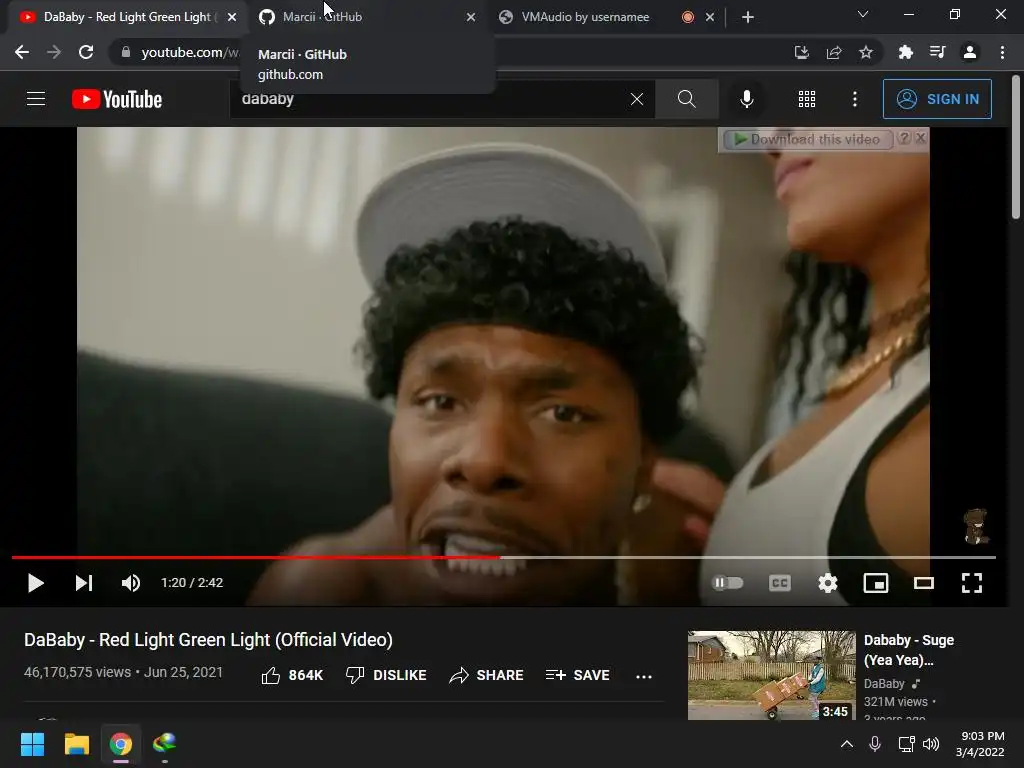Close the VMAudio tab
Viewport: 1024px width, 768px height.
710,17
